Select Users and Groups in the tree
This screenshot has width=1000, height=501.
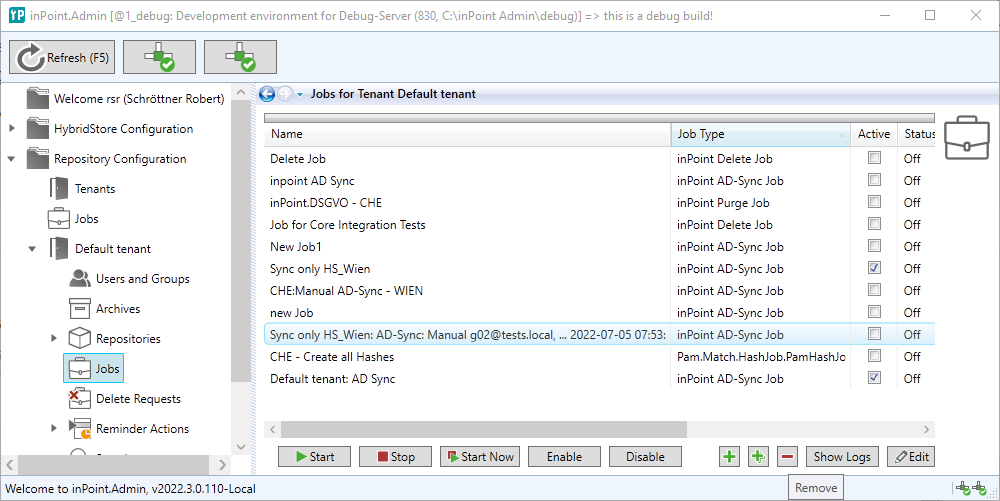pos(142,279)
